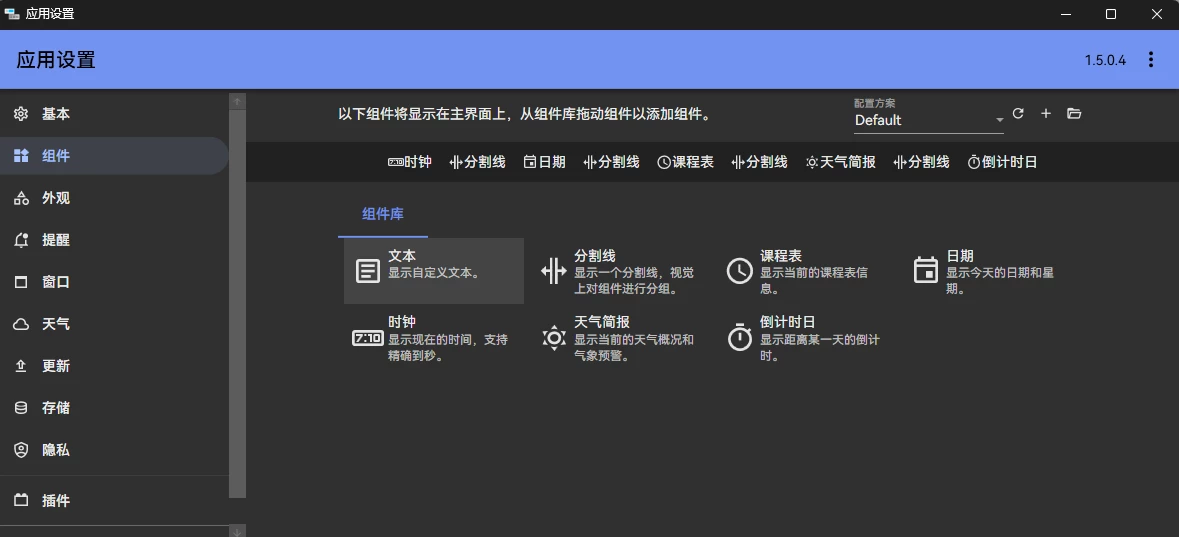Viewport: 1179px width, 537px height.
Task: Click the sidebar scrollbar up arrow
Action: [238, 101]
